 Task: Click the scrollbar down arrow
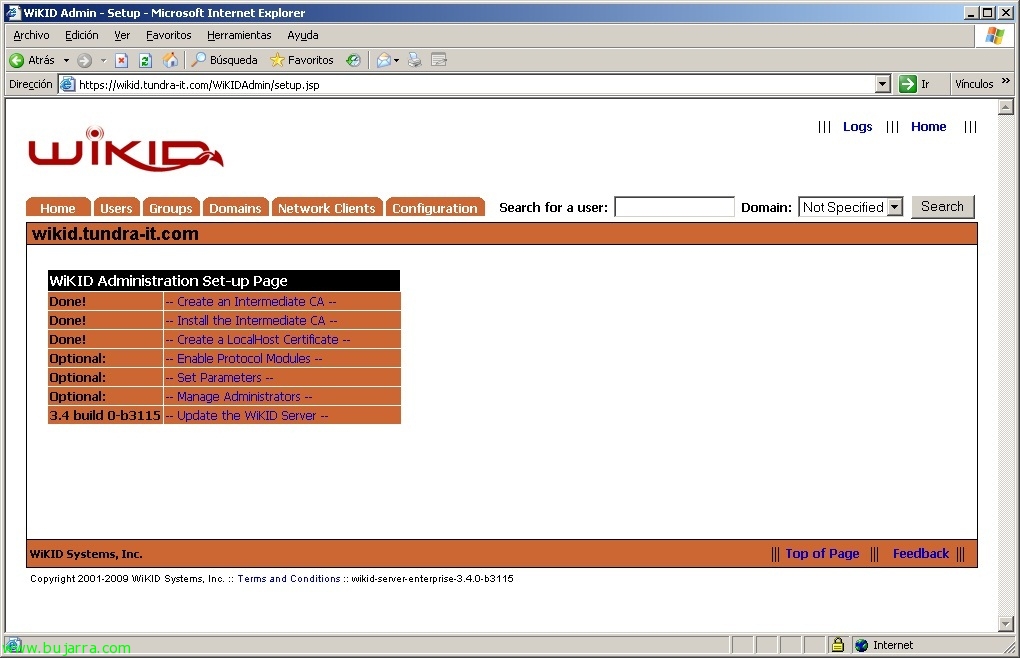(1006, 624)
